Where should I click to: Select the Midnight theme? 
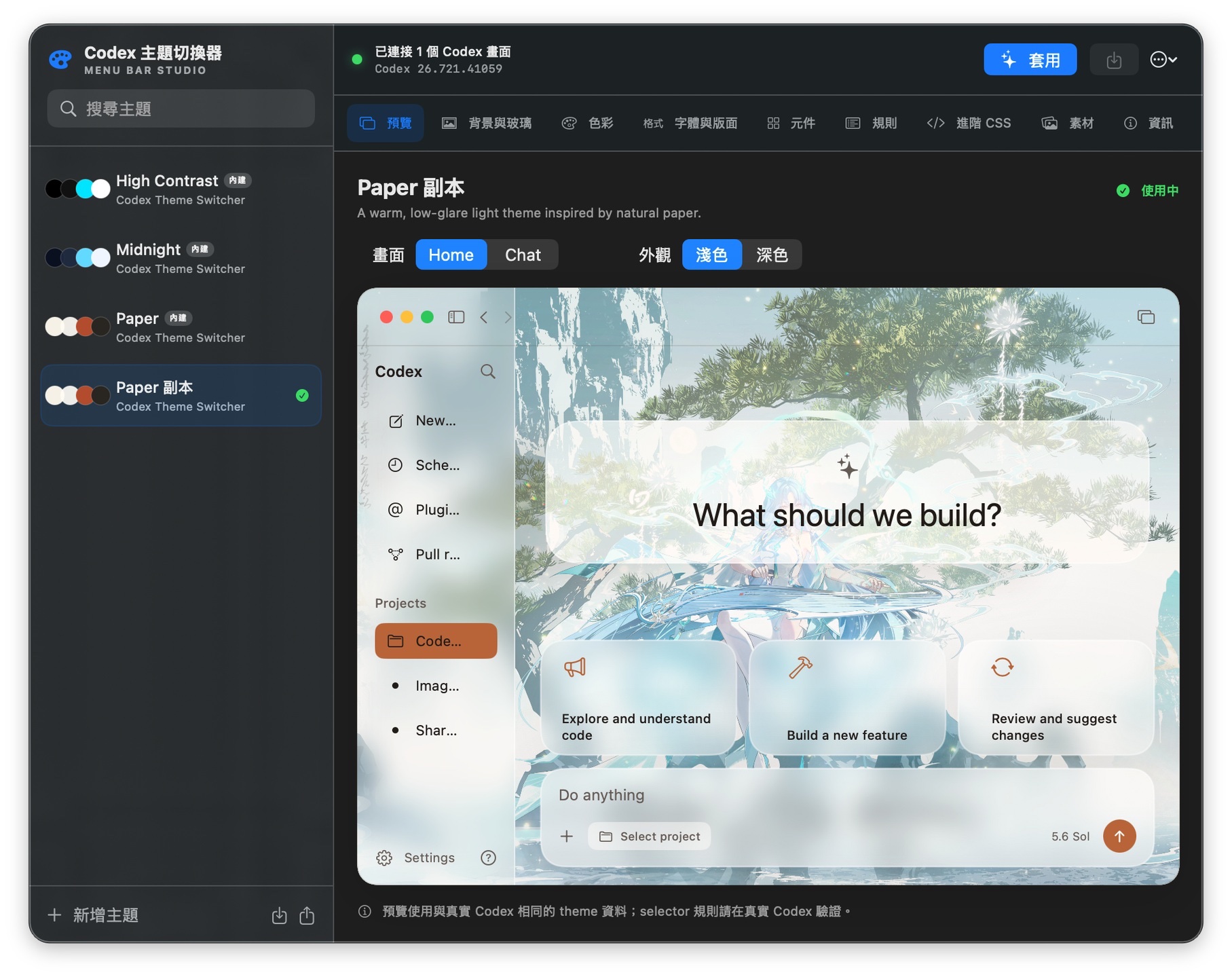coord(181,258)
